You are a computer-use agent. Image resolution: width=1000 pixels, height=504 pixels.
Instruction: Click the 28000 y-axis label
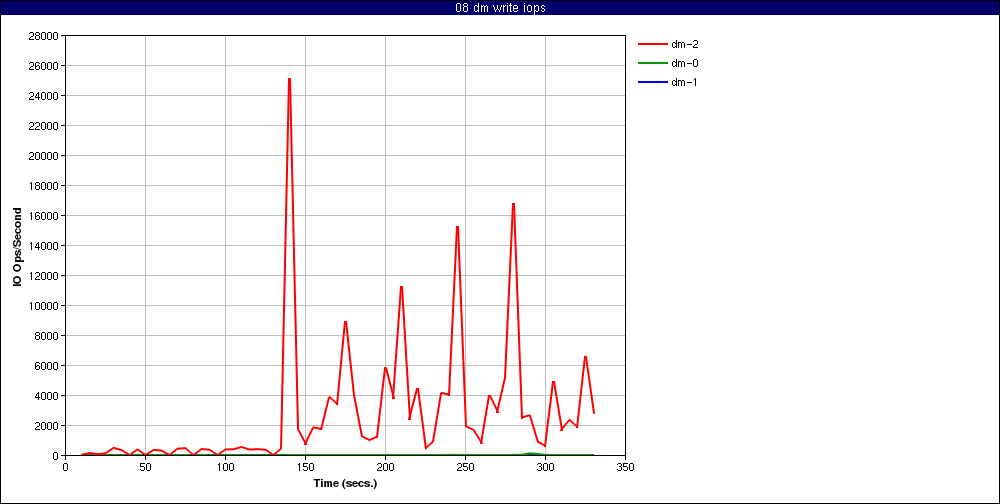(45, 36)
